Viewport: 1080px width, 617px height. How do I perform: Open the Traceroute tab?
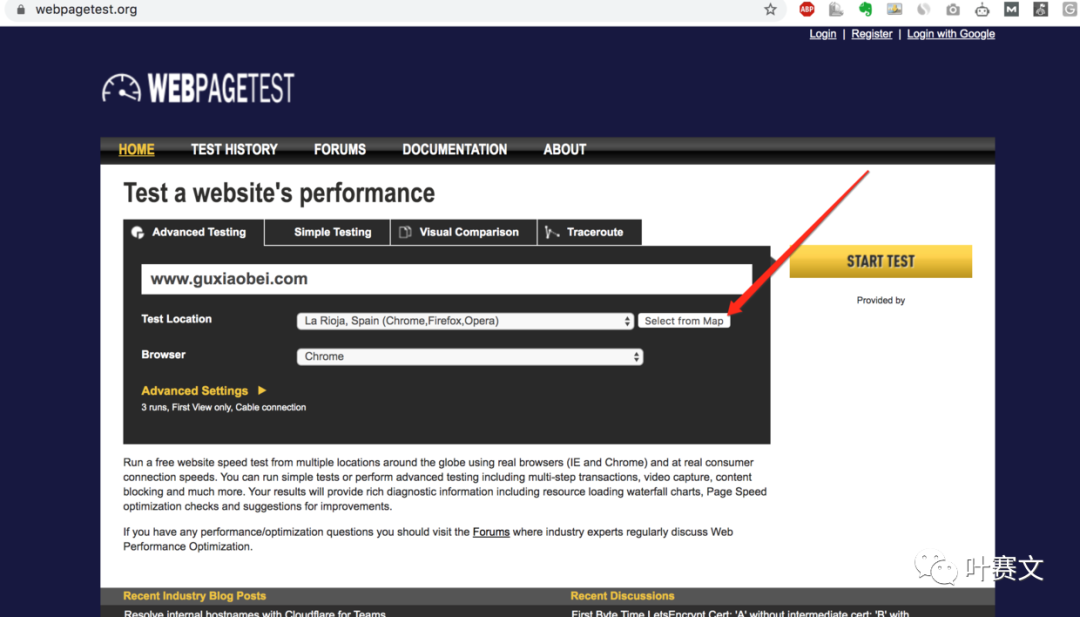point(594,232)
